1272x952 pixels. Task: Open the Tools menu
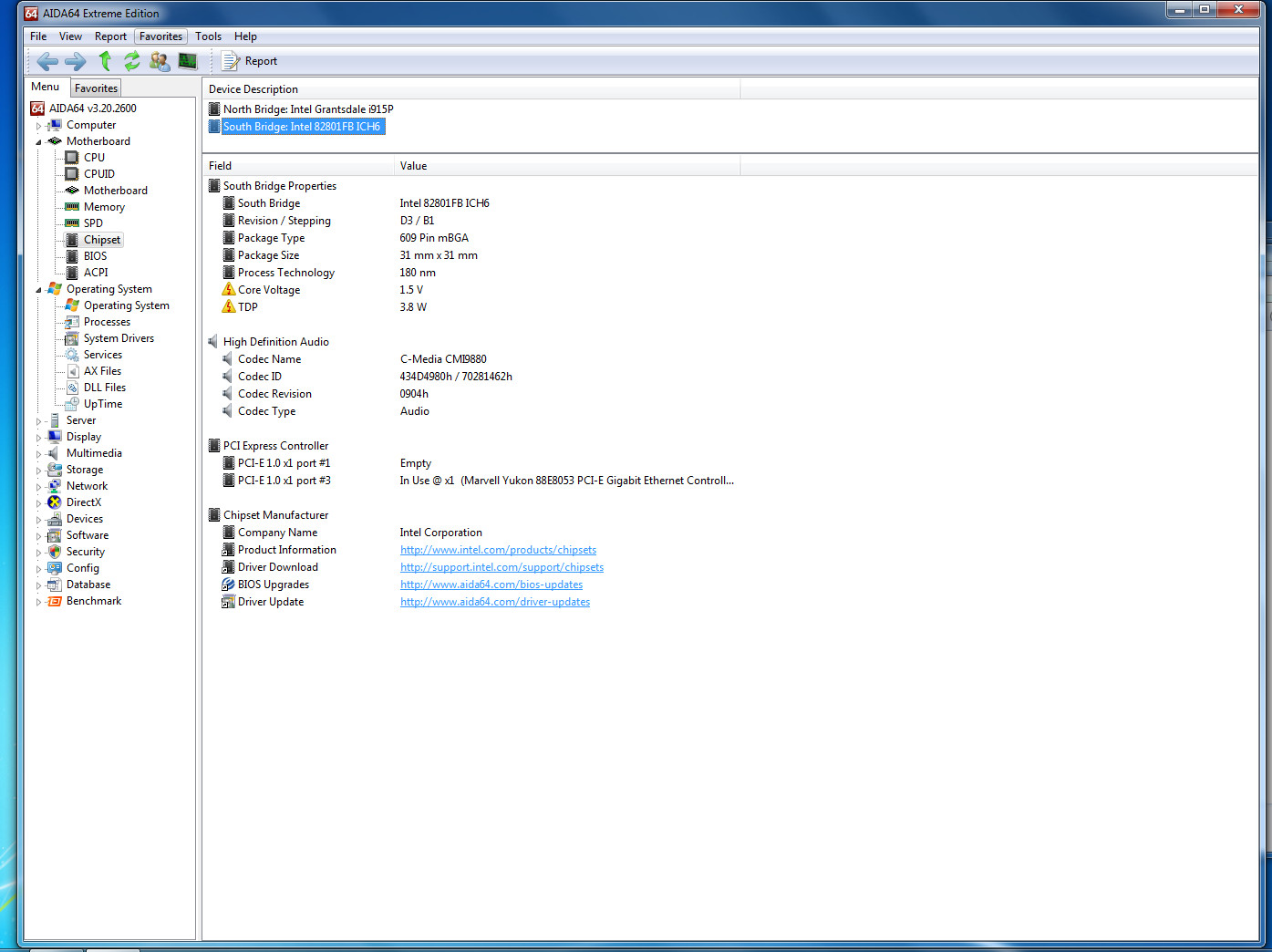(208, 36)
